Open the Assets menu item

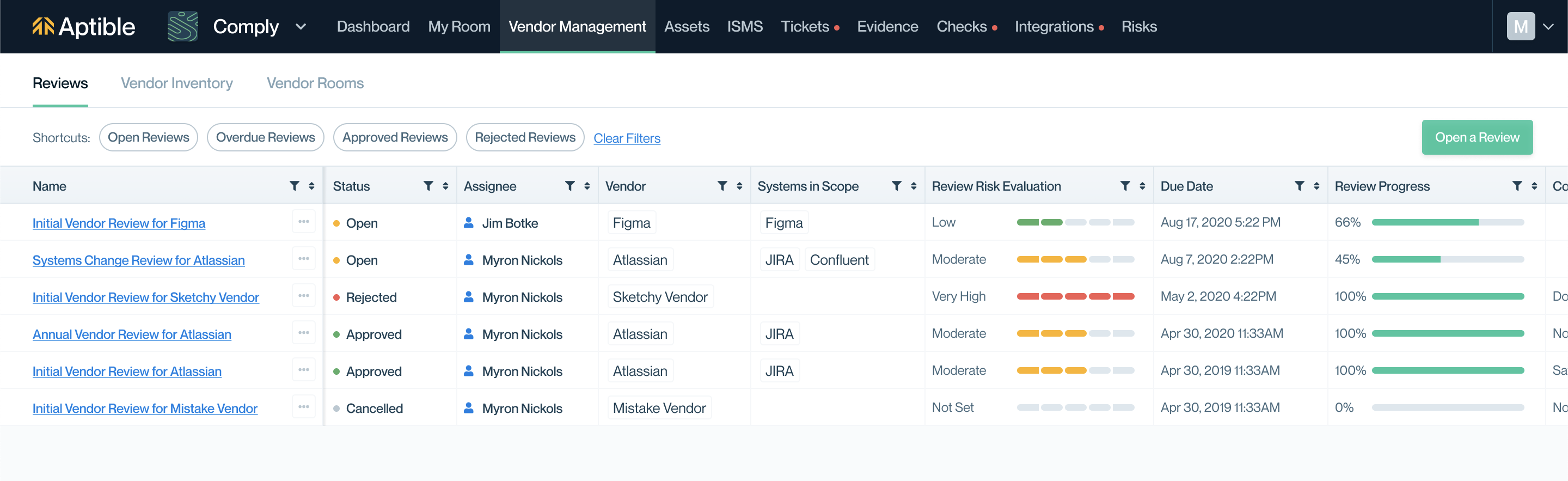point(687,27)
